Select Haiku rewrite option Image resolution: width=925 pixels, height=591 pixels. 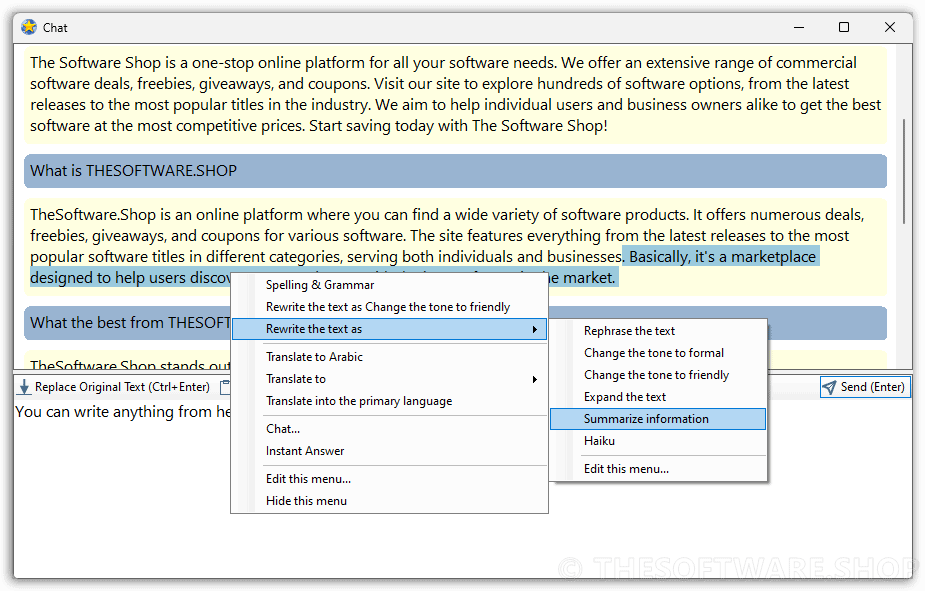[x=658, y=441]
